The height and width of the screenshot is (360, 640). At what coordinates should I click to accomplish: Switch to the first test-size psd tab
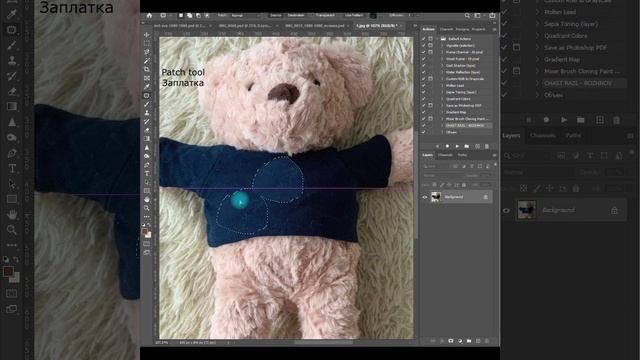[x=178, y=26]
